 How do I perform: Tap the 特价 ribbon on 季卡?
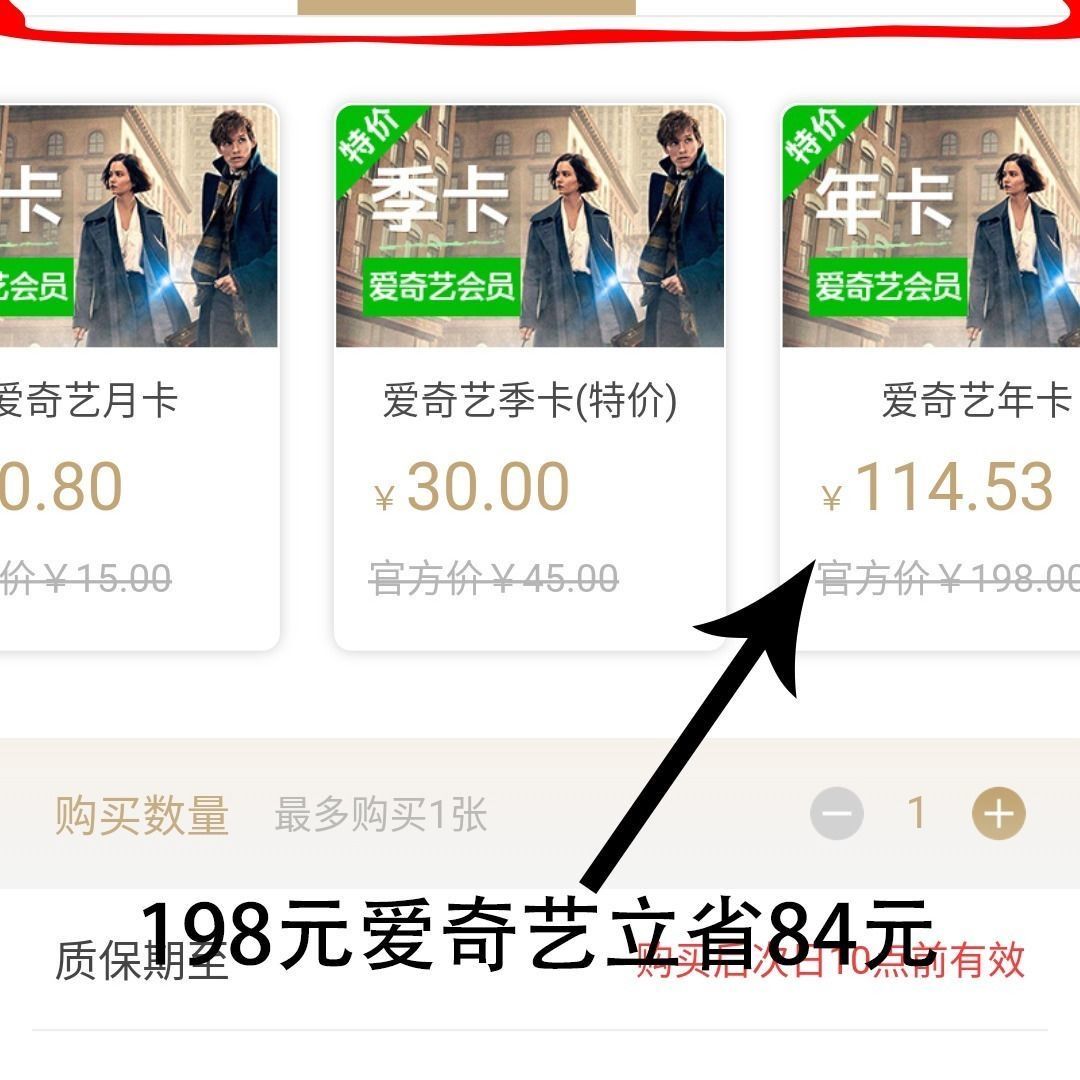point(372,140)
